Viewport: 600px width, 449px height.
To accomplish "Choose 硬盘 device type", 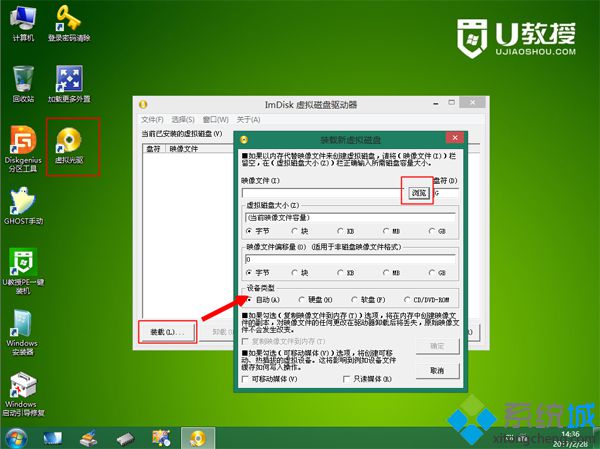I will (316, 300).
